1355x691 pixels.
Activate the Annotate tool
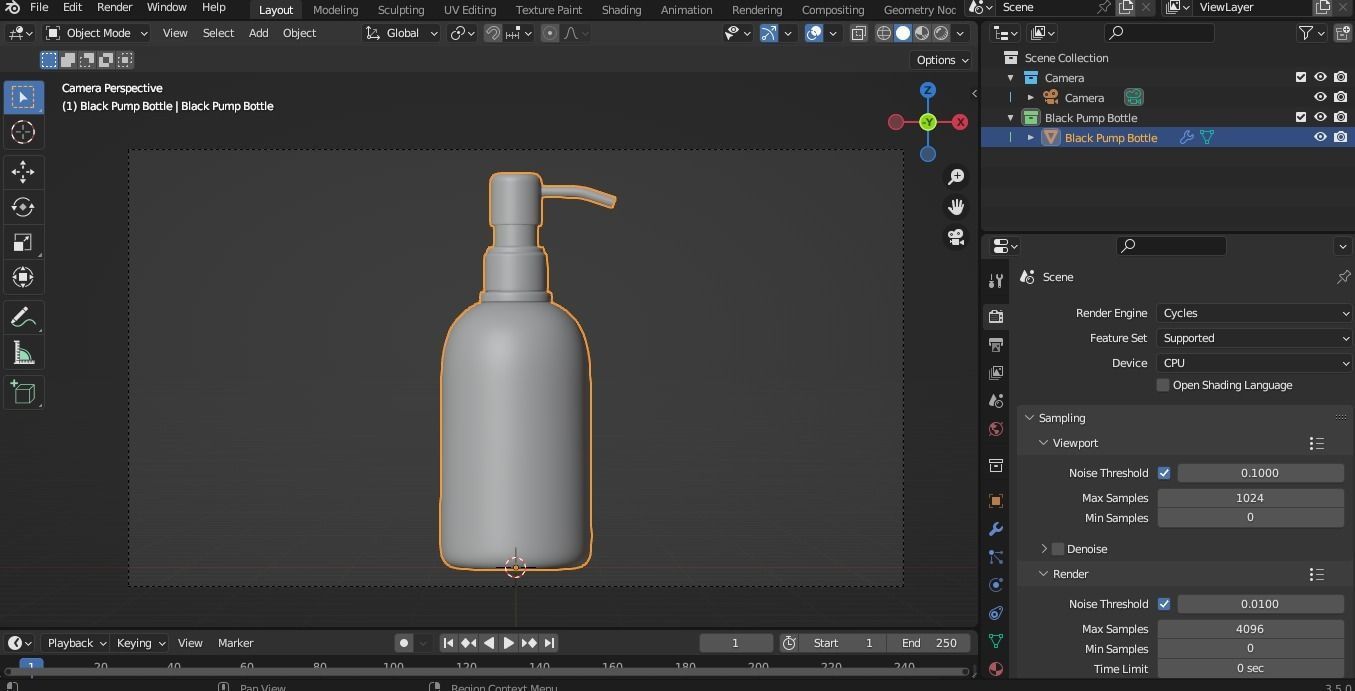(23, 318)
